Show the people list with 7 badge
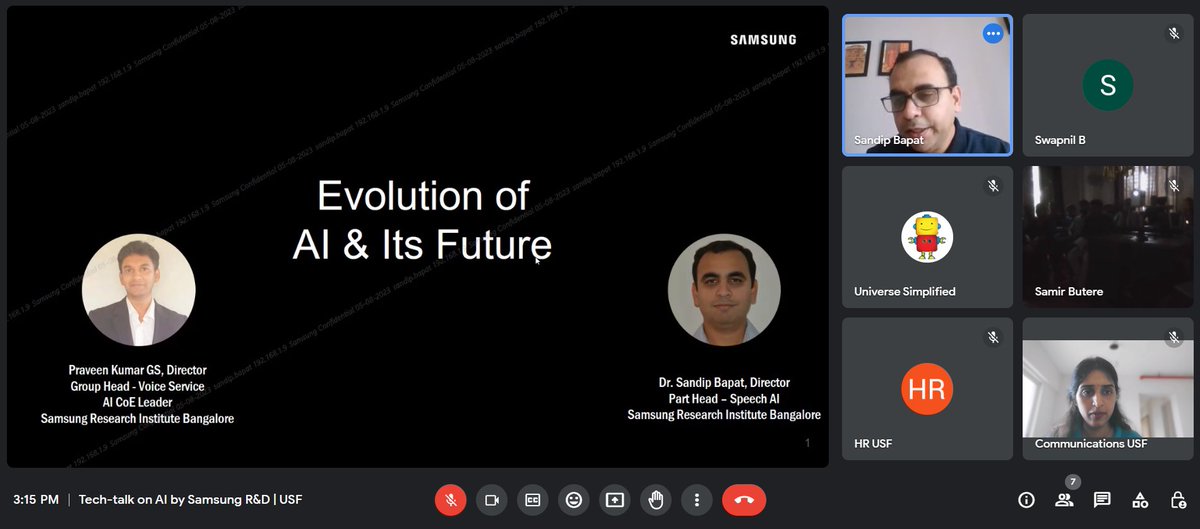1200x529 pixels. (1064, 499)
